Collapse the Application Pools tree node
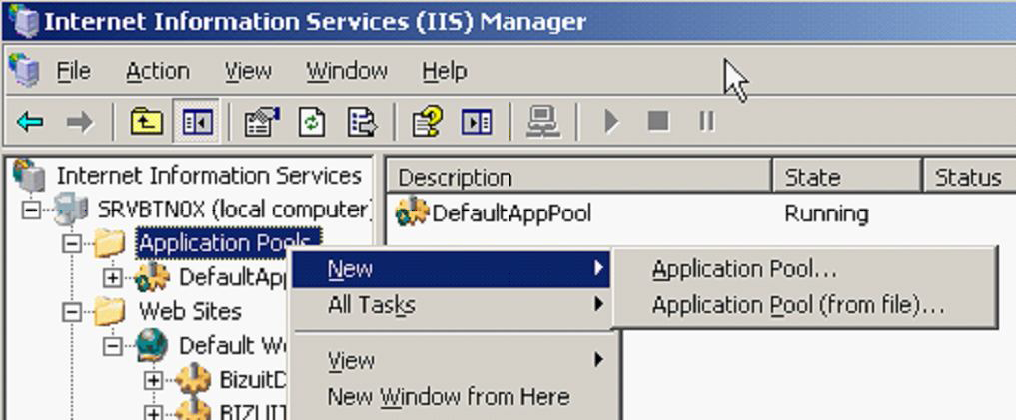This screenshot has height=420, width=1019. point(72,244)
